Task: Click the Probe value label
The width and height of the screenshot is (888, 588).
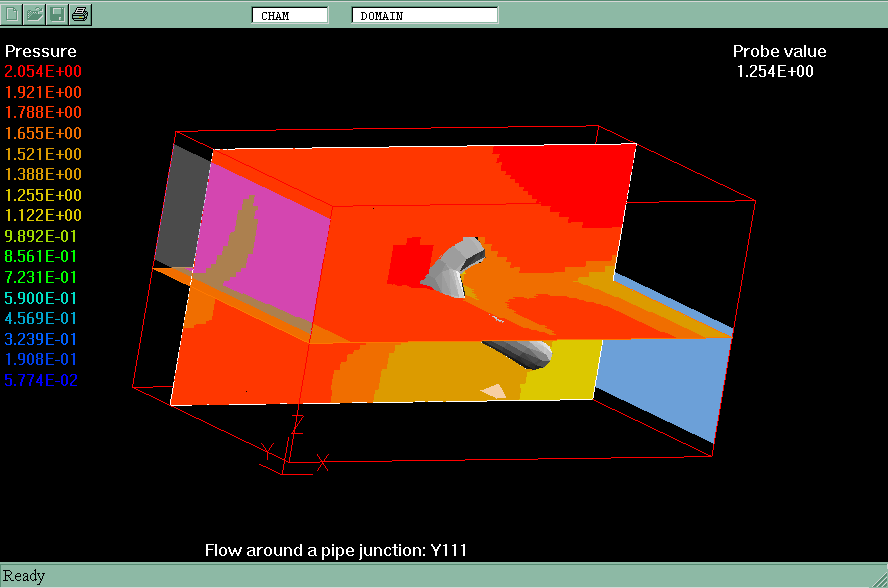Action: coord(779,52)
